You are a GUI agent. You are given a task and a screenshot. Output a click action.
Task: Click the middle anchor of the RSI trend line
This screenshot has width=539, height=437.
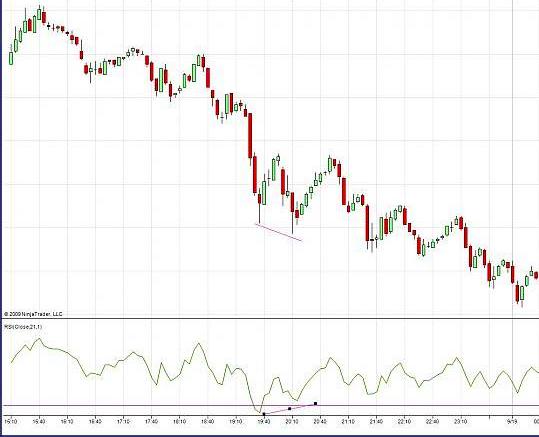289,408
